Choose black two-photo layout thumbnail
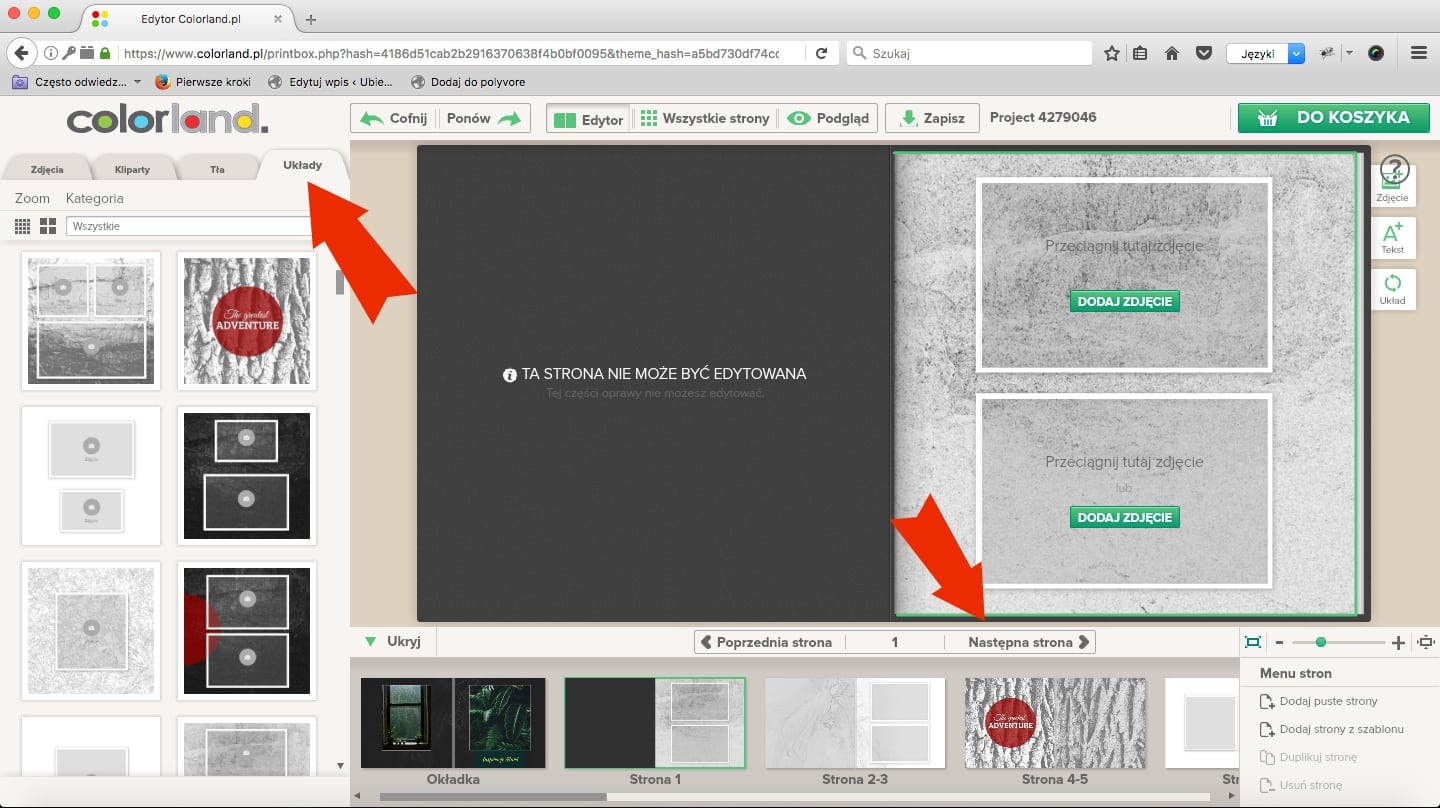1440x808 pixels. tap(247, 476)
